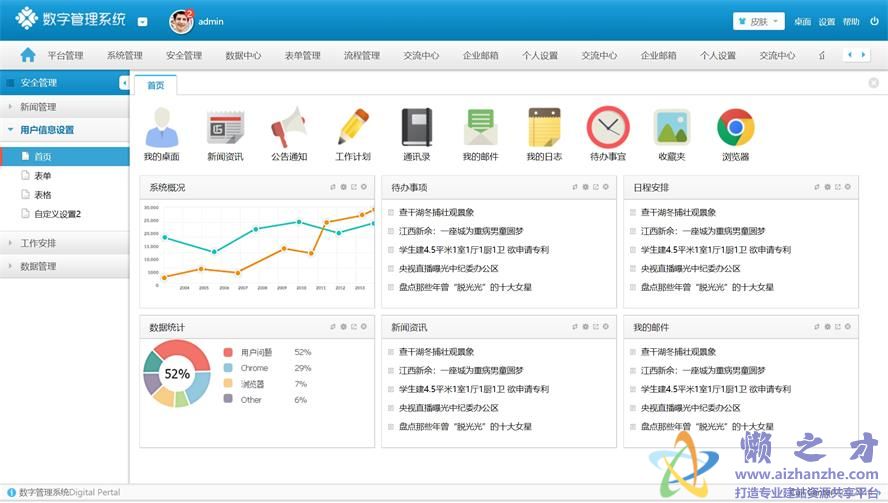Check 央视直播 item in 我的邮件 panel
888x503 pixels.
[633, 408]
